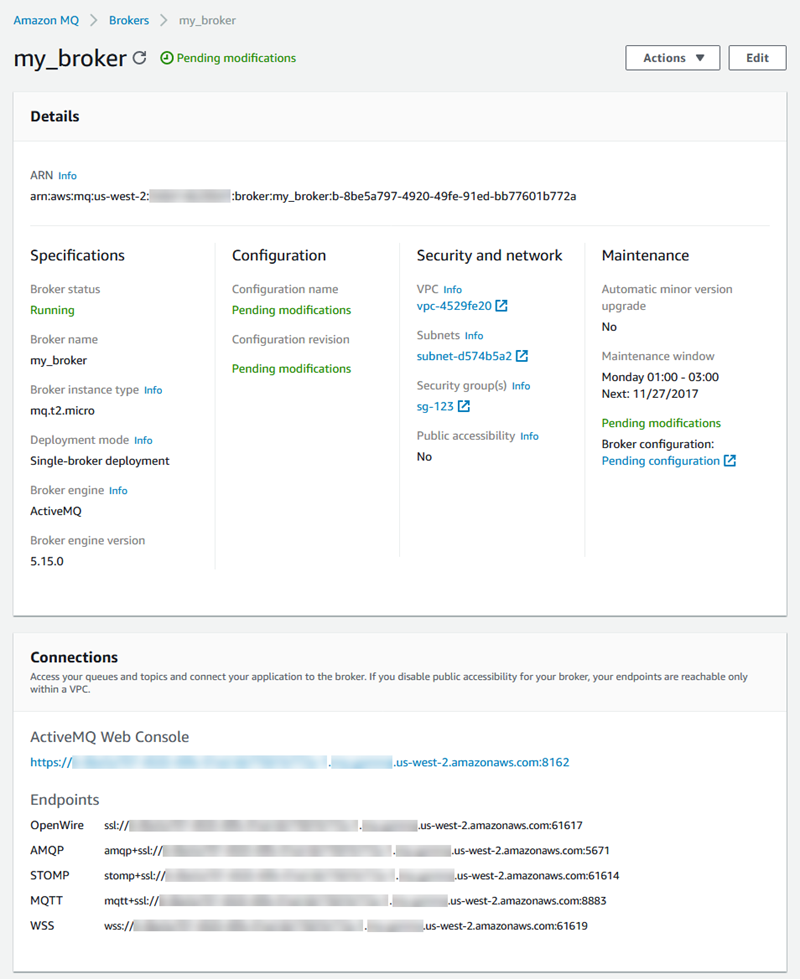Open the ActiveMQ Web Console URL

[300, 762]
